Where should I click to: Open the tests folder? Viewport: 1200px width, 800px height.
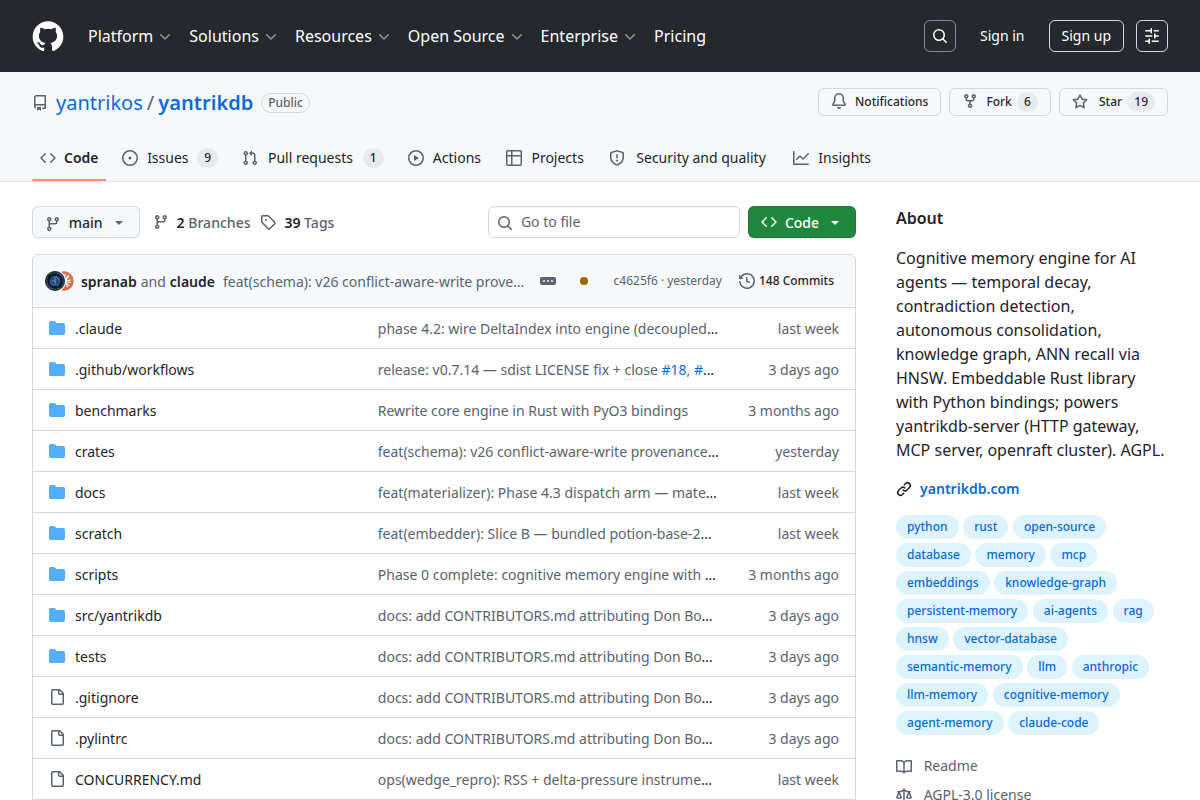click(91, 657)
